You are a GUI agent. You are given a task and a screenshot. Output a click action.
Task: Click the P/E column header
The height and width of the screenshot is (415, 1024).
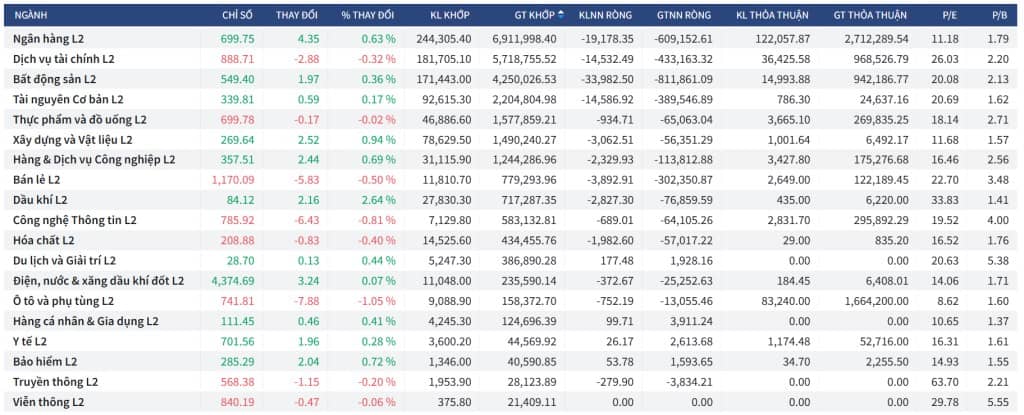(950, 15)
